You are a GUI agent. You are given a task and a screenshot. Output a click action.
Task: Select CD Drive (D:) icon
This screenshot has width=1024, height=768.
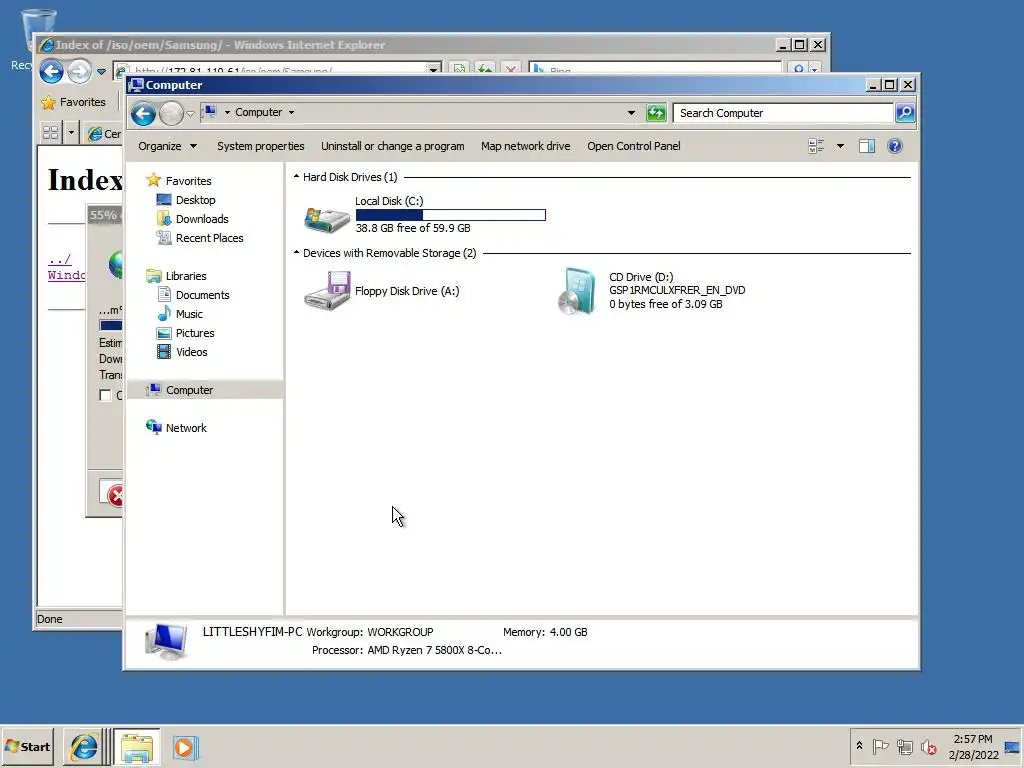point(577,291)
